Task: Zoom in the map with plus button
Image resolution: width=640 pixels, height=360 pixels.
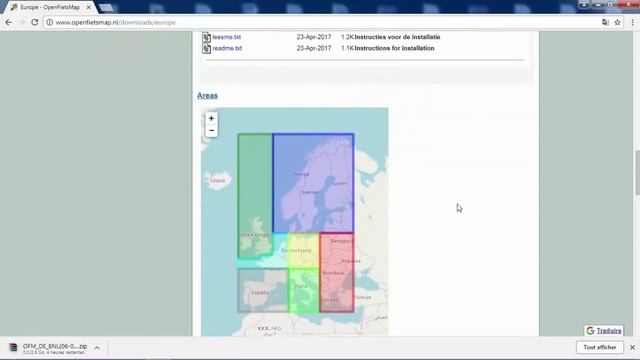Action: (x=211, y=118)
